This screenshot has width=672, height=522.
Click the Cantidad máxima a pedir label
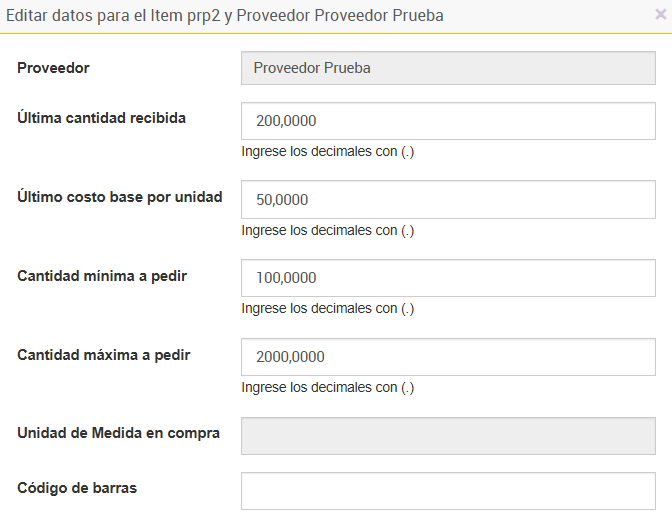click(104, 355)
